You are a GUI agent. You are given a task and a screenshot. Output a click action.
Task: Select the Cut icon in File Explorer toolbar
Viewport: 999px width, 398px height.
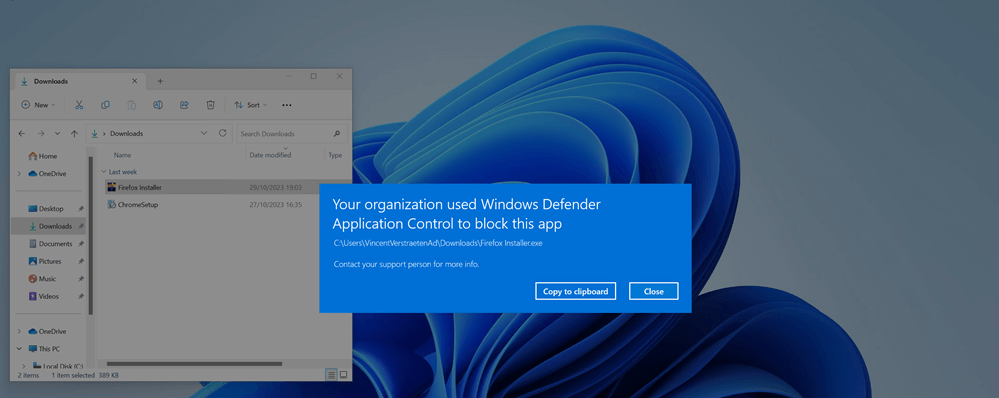pos(79,105)
